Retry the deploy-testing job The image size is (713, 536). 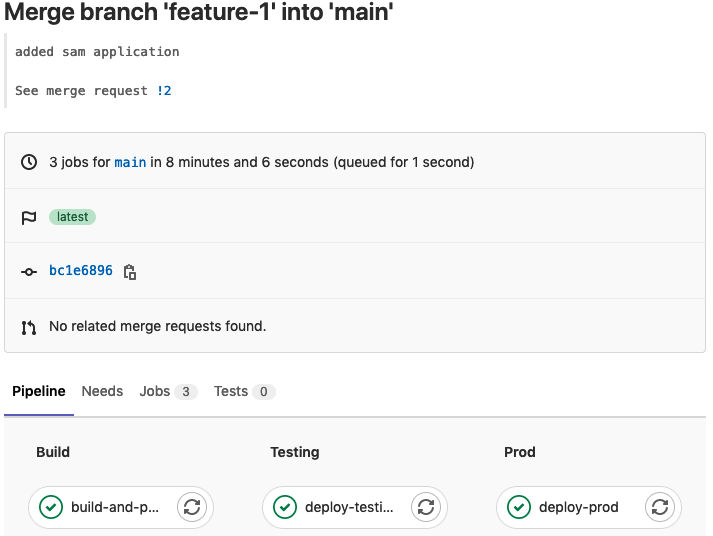[426, 507]
